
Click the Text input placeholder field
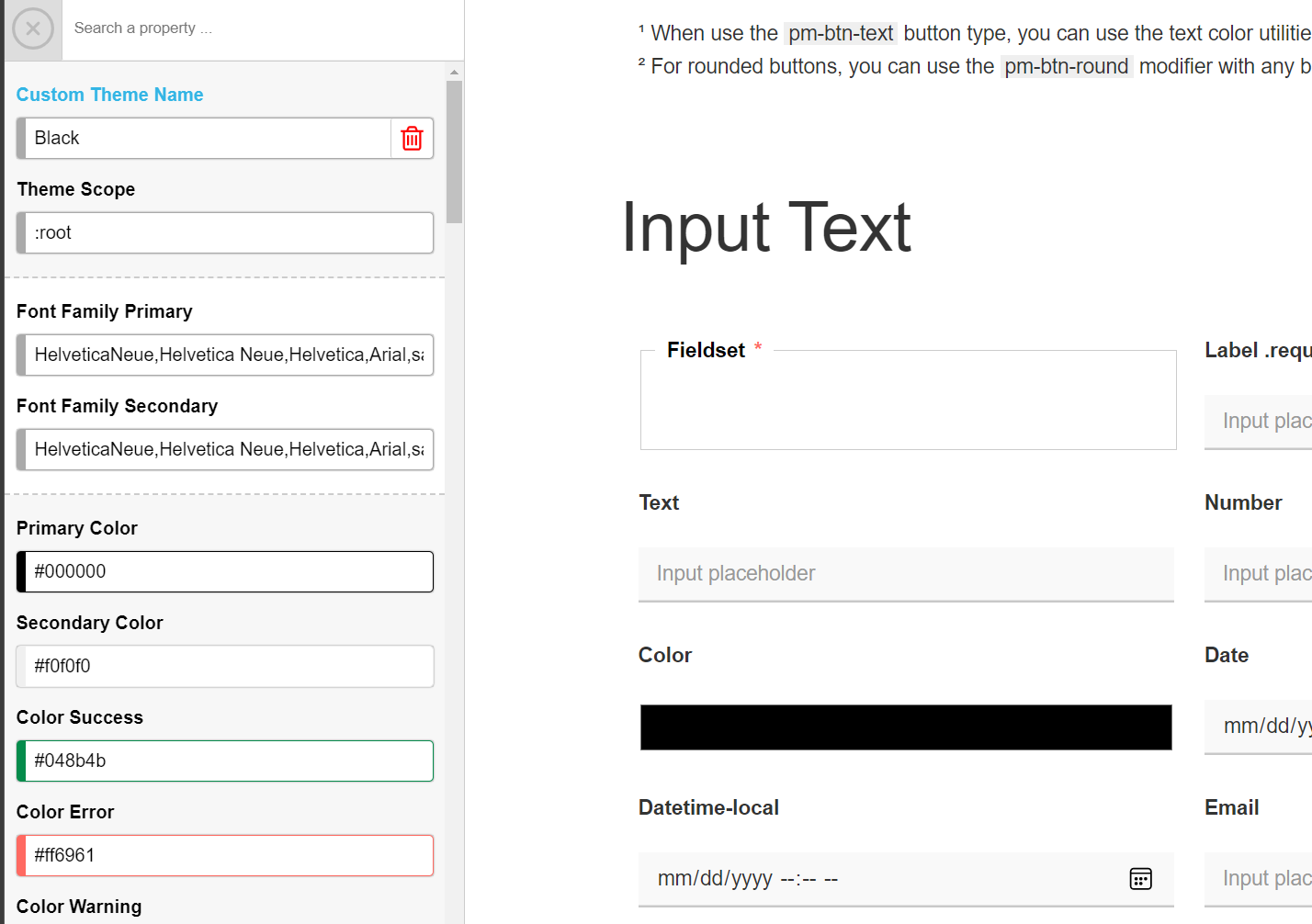(x=905, y=573)
